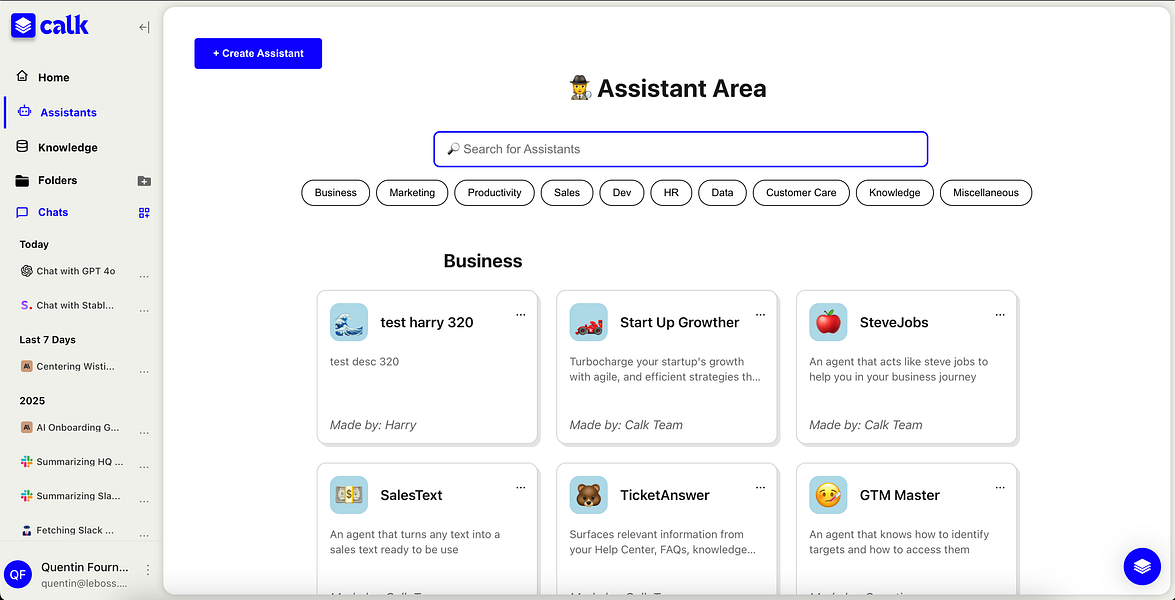The image size is (1175, 600).
Task: Open AI Onboarding G... conversation
Action: (x=78, y=428)
